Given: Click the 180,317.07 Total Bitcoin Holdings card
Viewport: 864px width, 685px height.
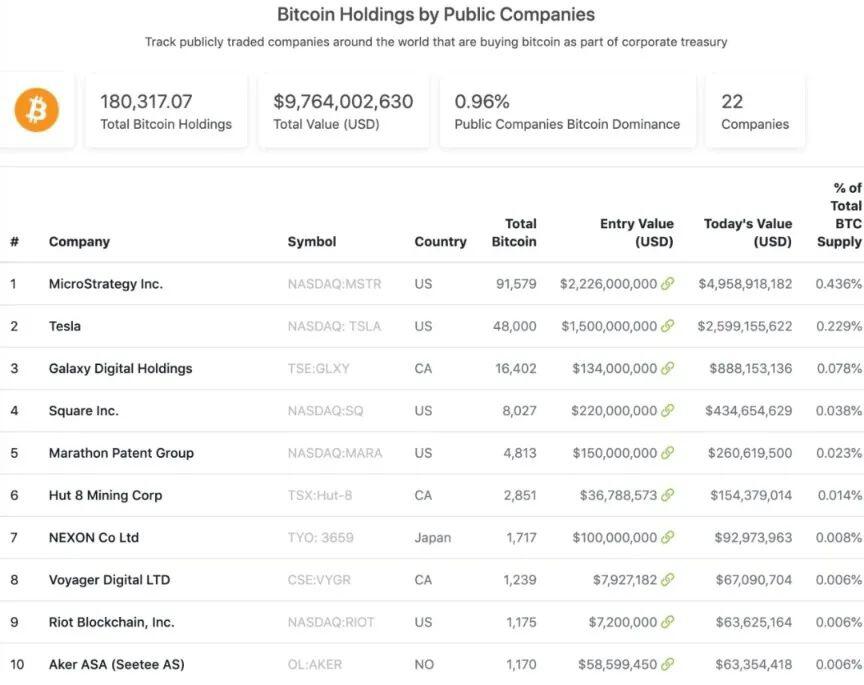Looking at the screenshot, I should 166,111.
